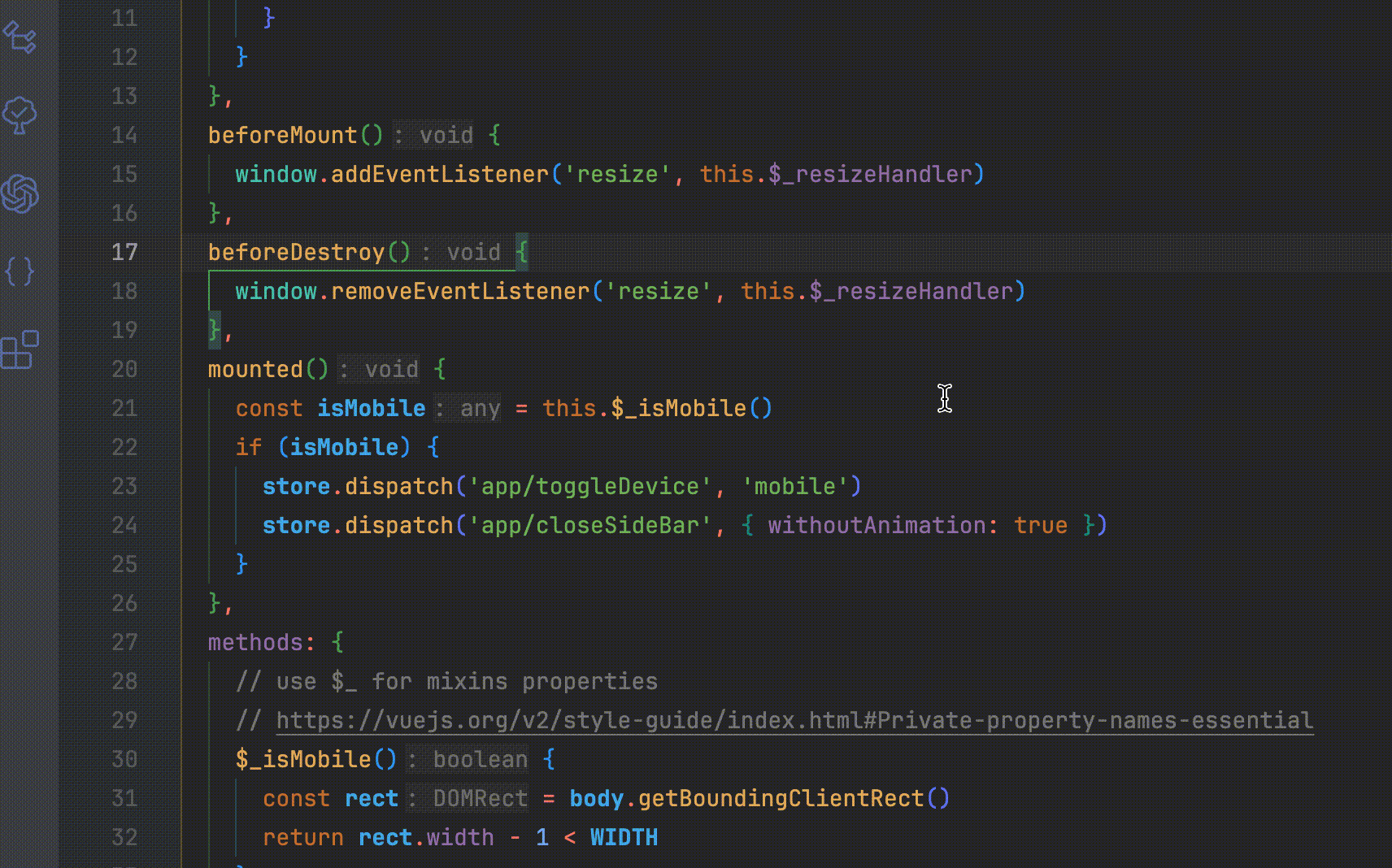Click $_resizeHandler on line 18
Screen dimensions: 1392x868
911,291
